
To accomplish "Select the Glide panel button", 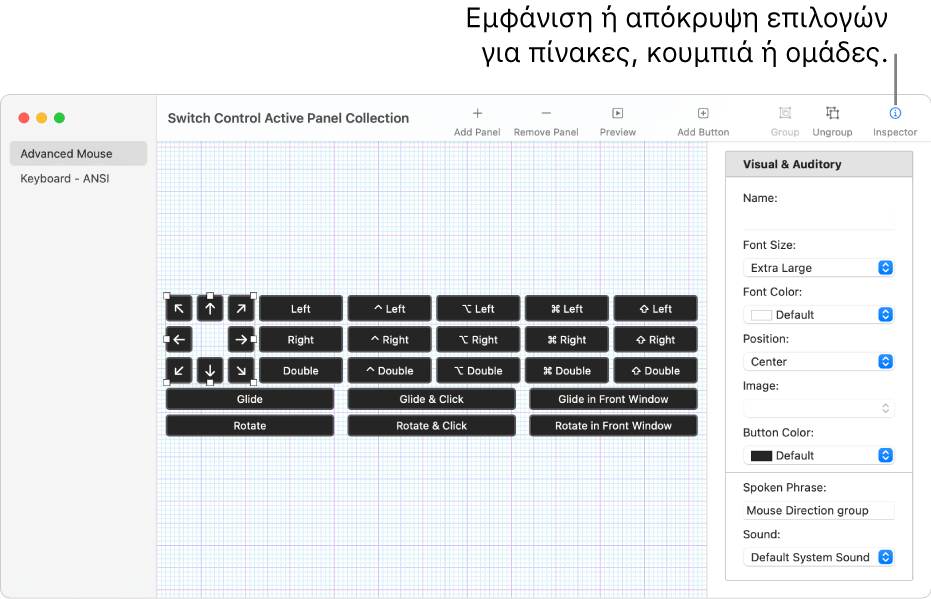I will click(250, 399).
